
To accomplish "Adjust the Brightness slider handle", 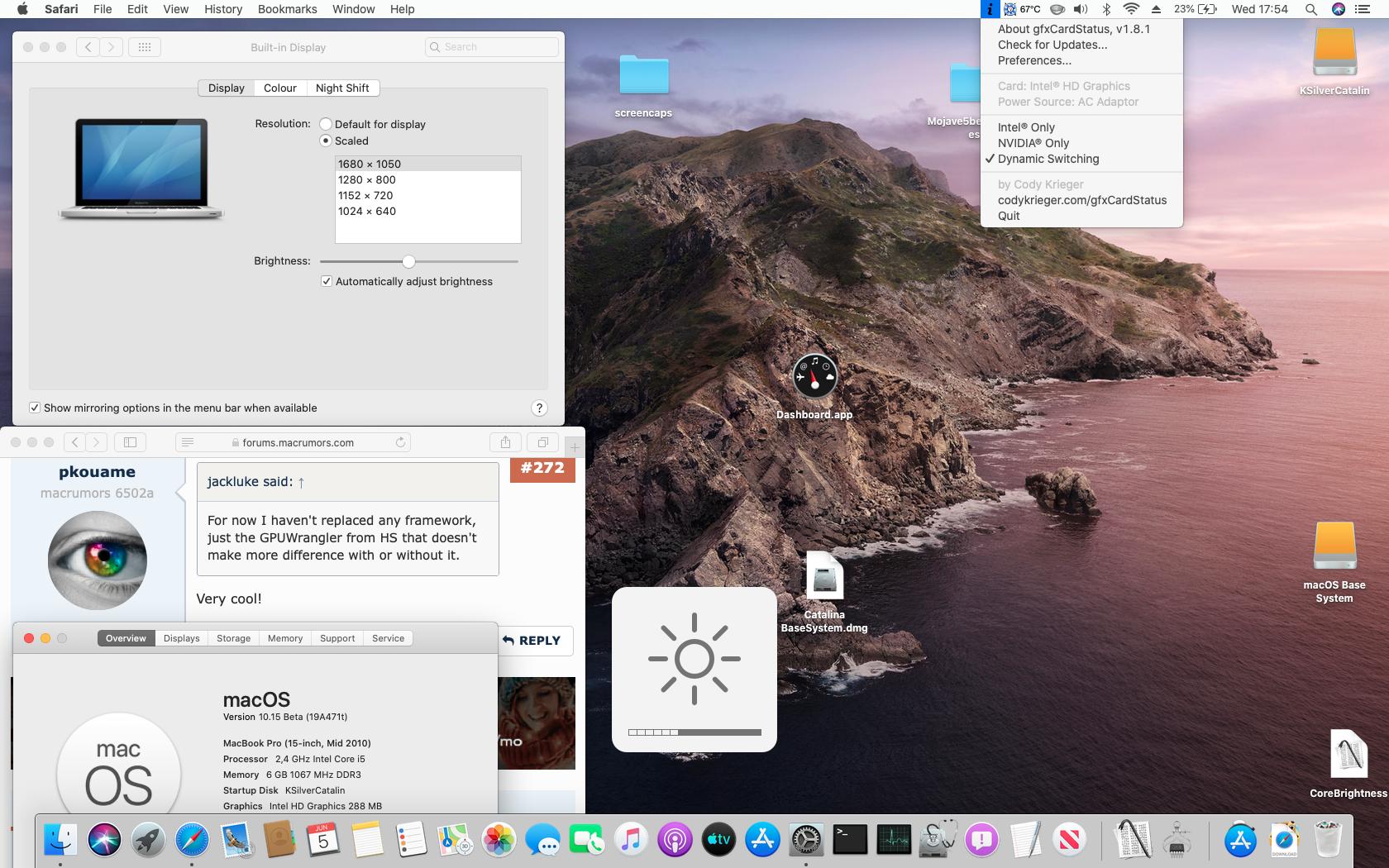I will (408, 261).
